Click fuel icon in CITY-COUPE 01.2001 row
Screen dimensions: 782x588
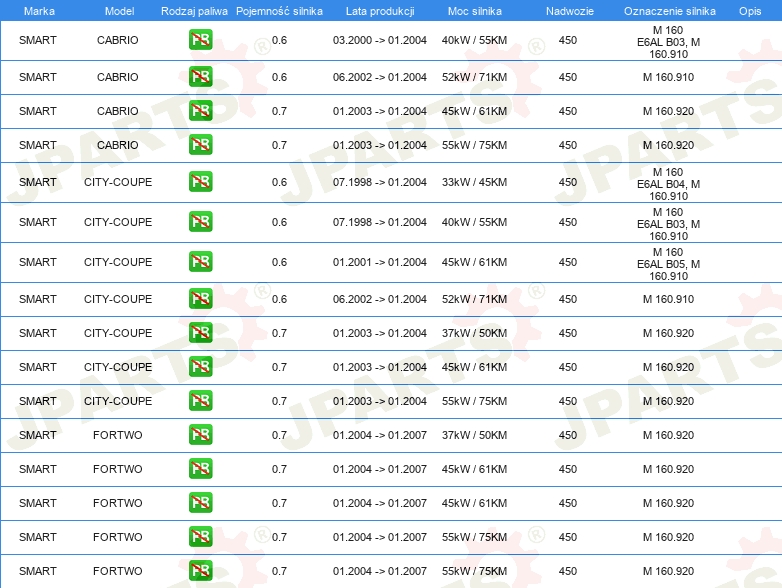click(x=200, y=261)
